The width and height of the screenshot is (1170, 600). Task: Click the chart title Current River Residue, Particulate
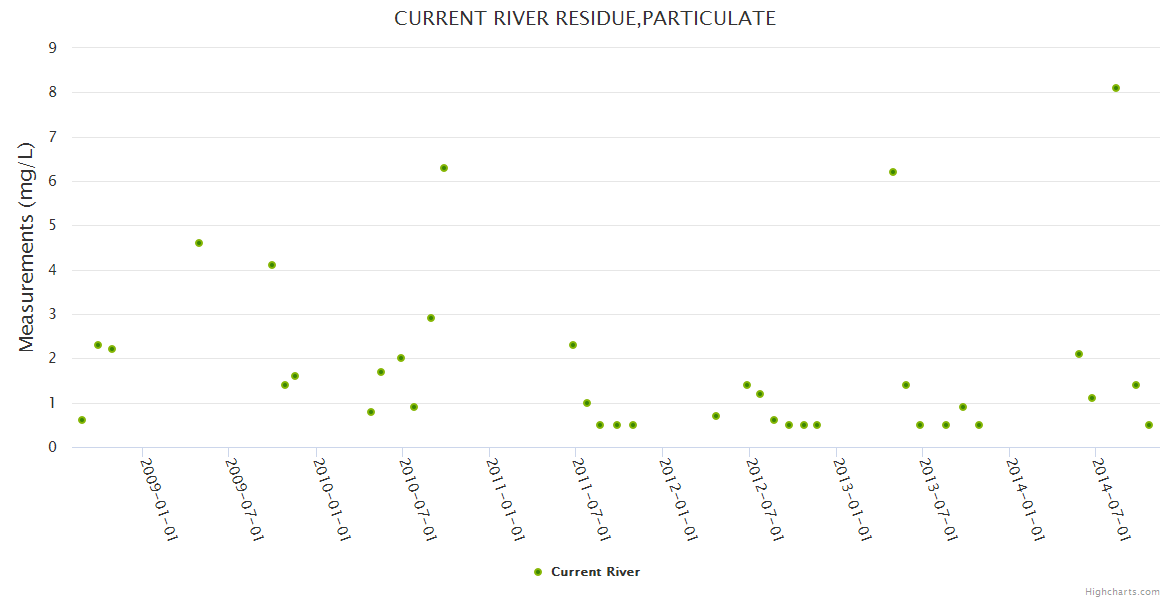(585, 18)
